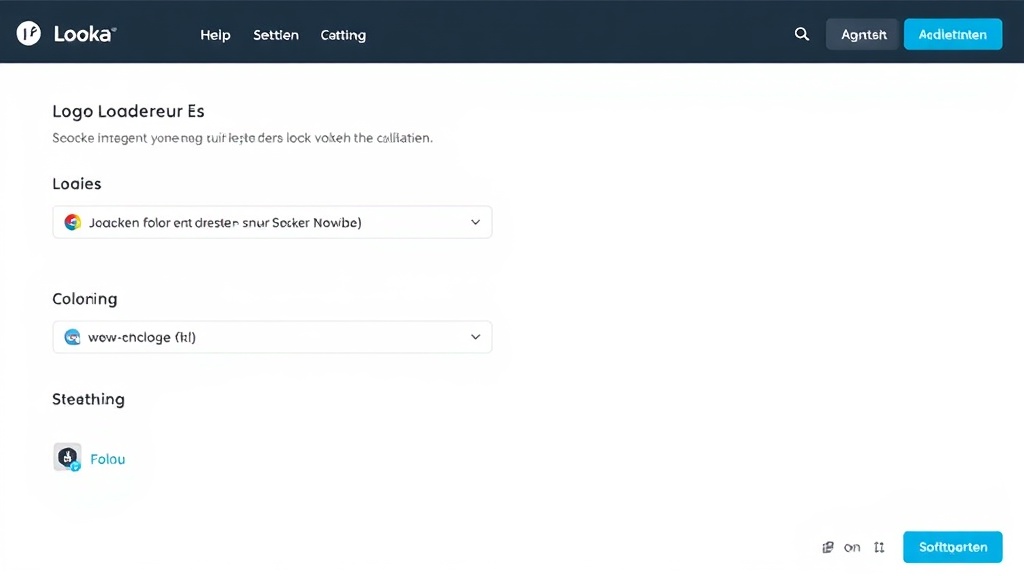
Task: Click the 'Logo Loadereur Es' heading
Action: coord(129,111)
